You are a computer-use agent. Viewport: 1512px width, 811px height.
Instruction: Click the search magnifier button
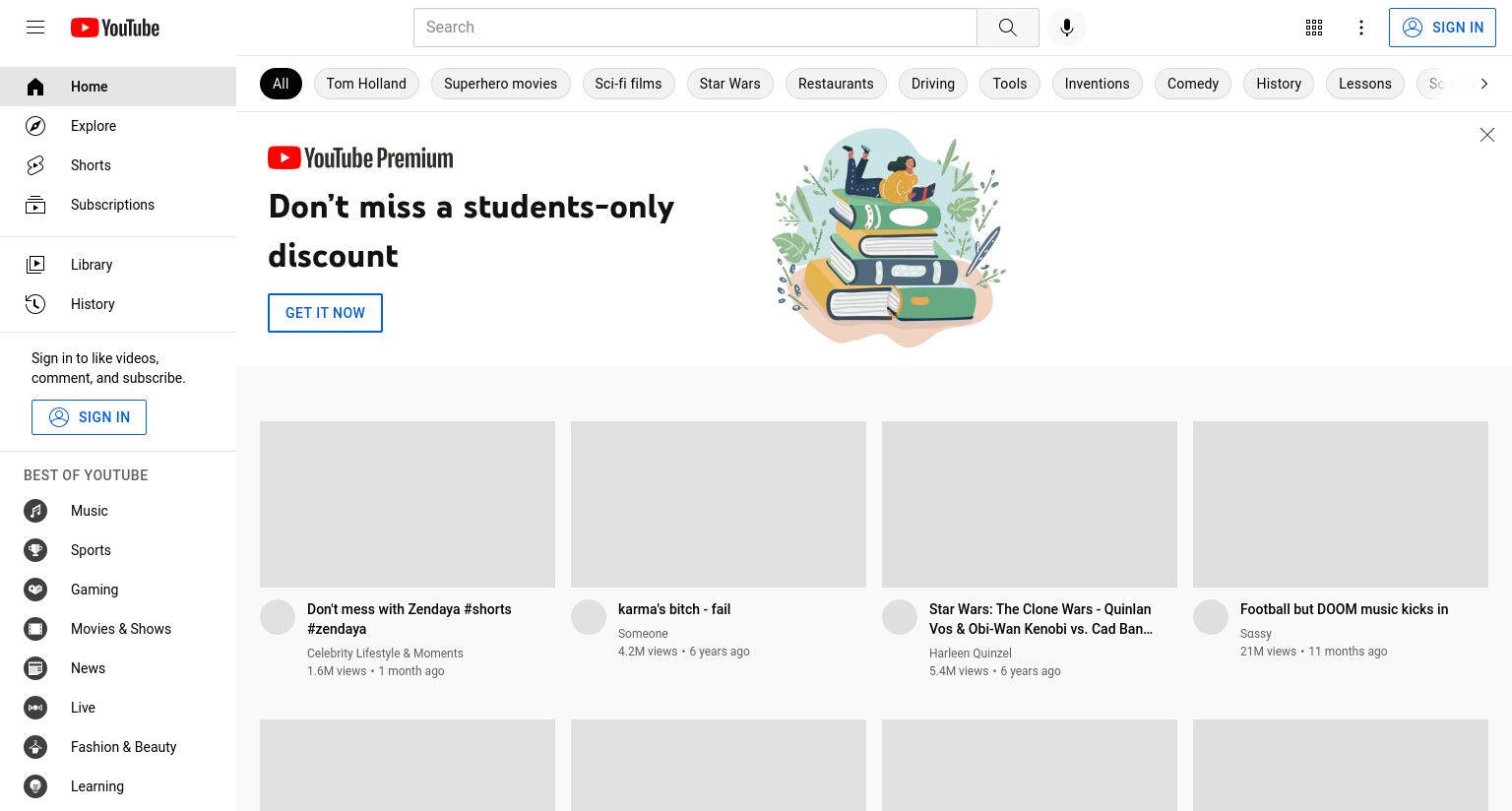[1007, 28]
